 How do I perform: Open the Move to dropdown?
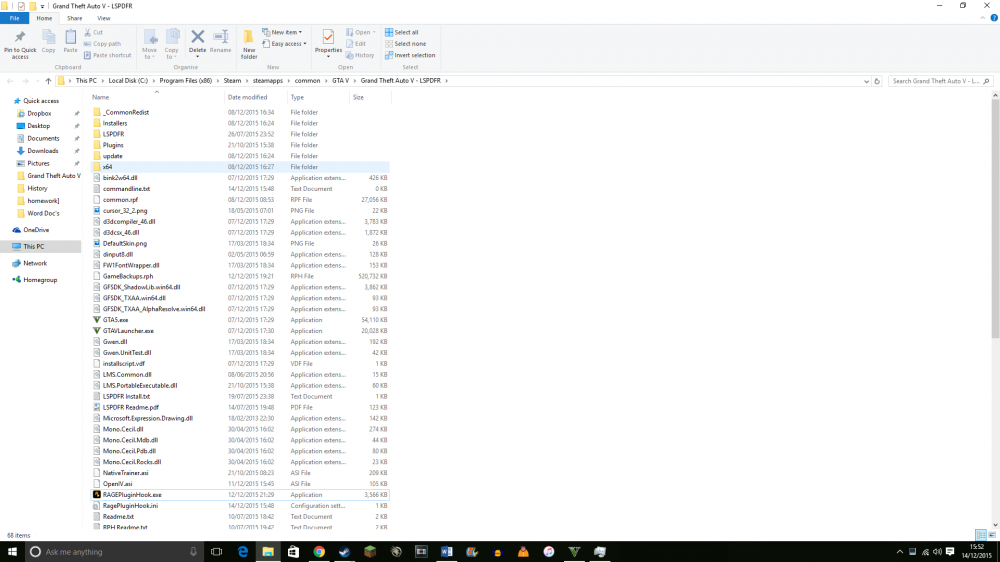150,45
